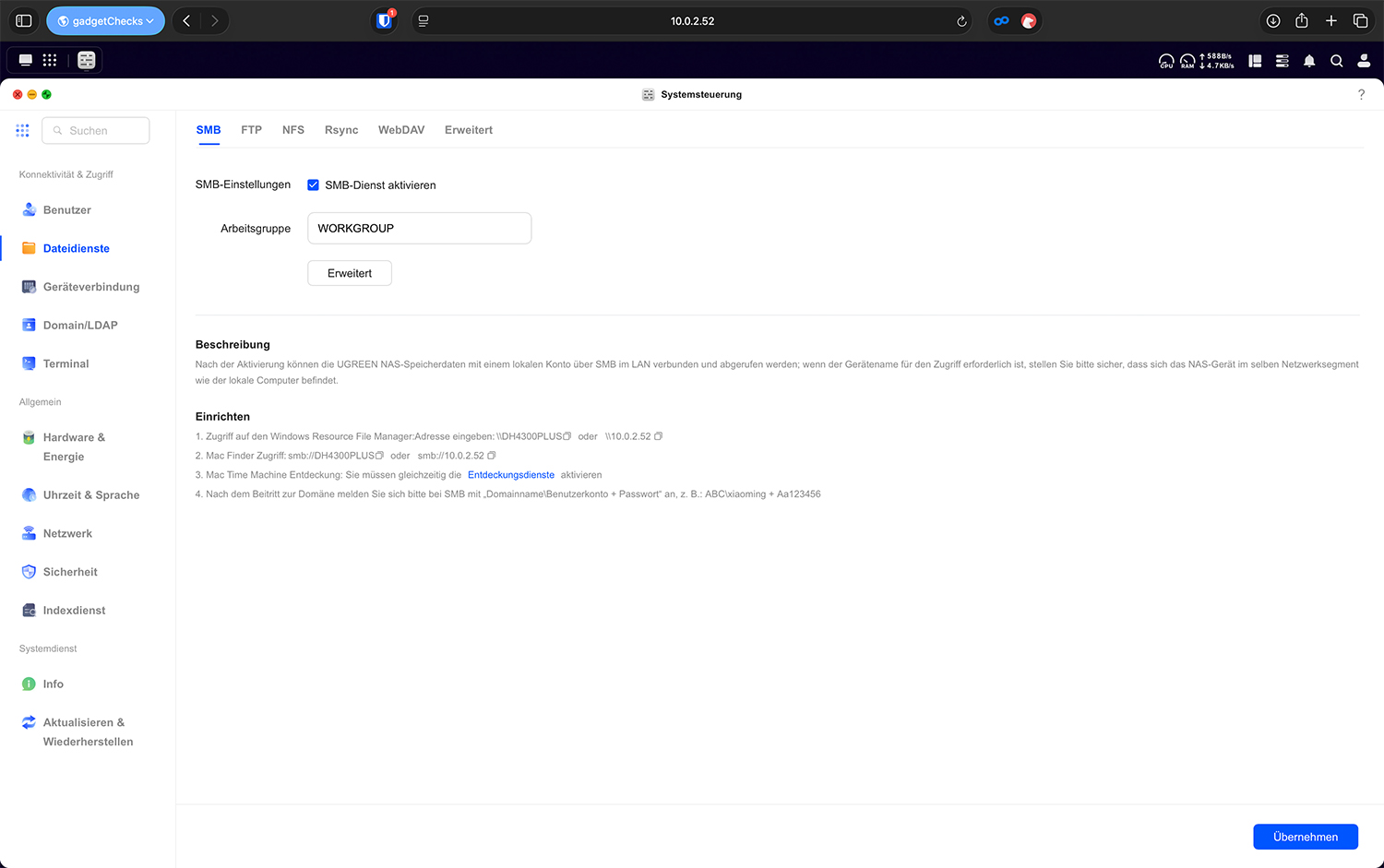Follow the Entdeckungsdienste link

pos(511,475)
